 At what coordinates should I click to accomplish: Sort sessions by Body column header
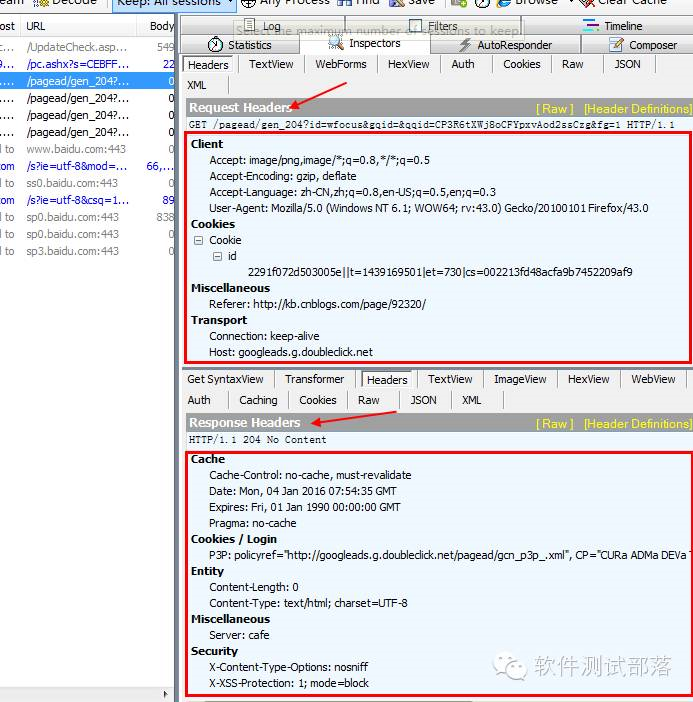156,26
